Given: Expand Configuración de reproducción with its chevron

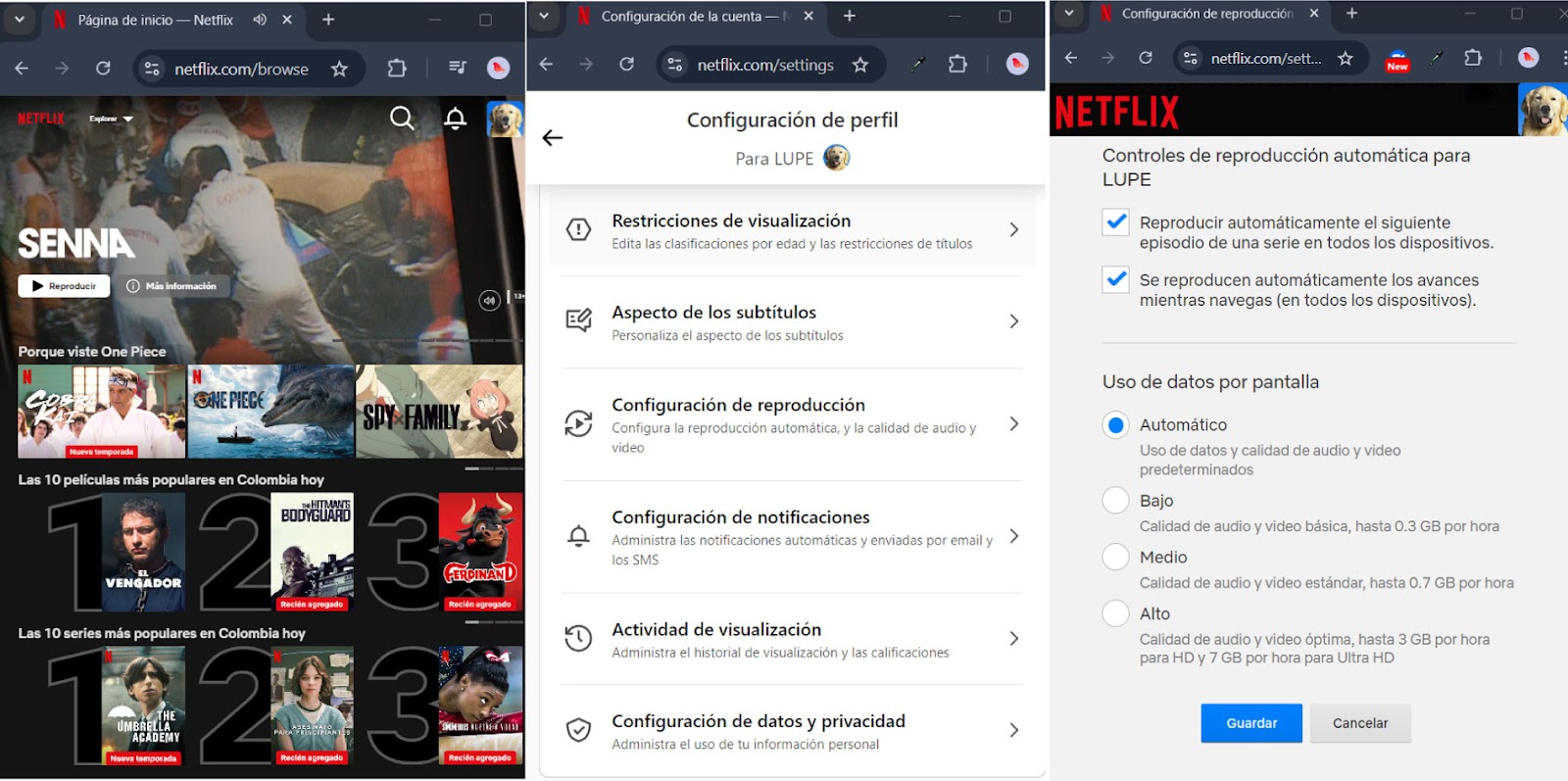Looking at the screenshot, I should (1013, 423).
